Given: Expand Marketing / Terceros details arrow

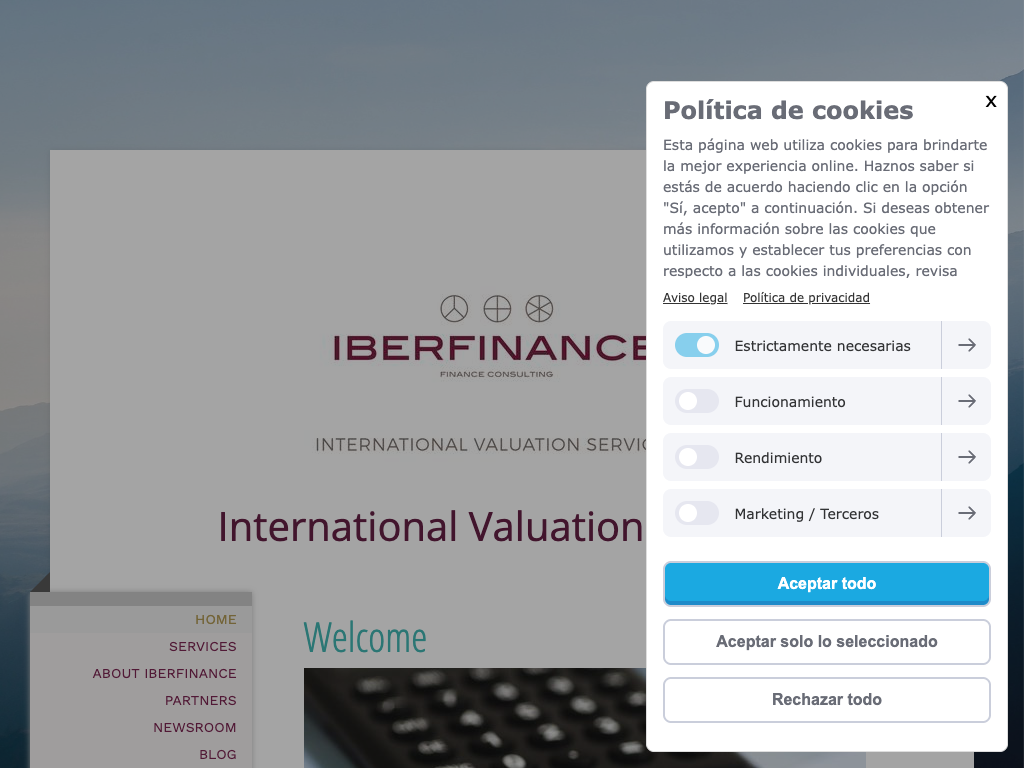Looking at the screenshot, I should pyautogui.click(x=966, y=513).
